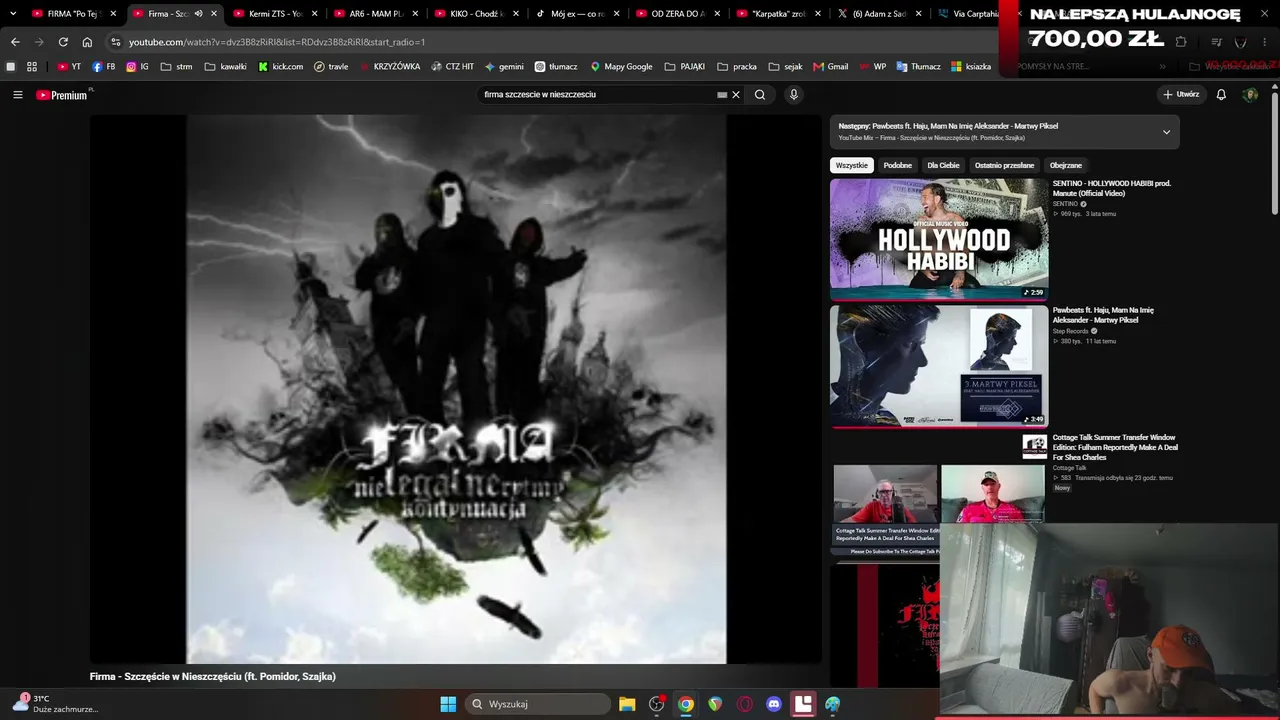This screenshot has width=1280, height=720.
Task: Open the Cottage Talk Summer Transfer Window title
Action: point(1115,447)
